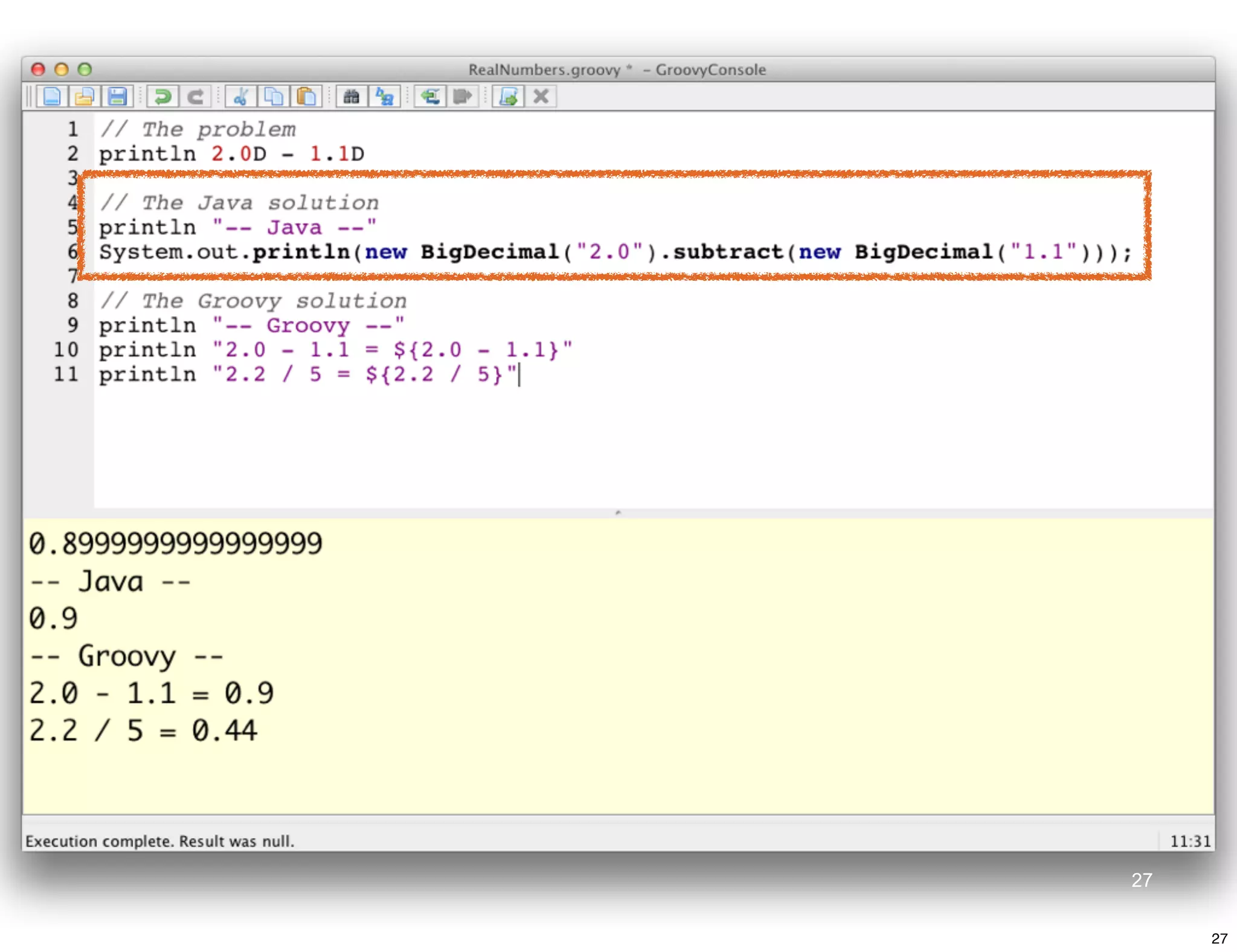Click the yellow minimize window button

(62, 69)
